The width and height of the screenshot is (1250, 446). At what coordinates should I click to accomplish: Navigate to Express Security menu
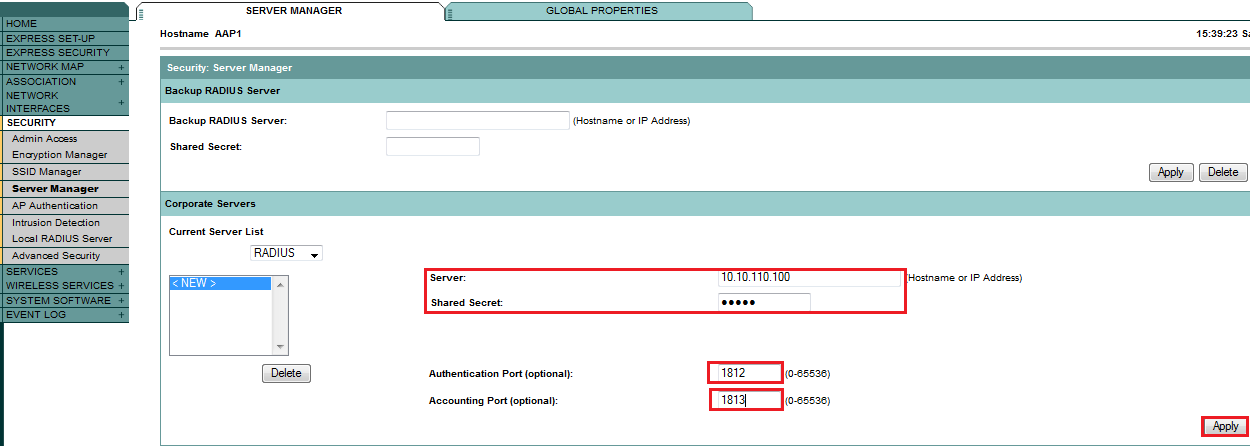tap(57, 52)
